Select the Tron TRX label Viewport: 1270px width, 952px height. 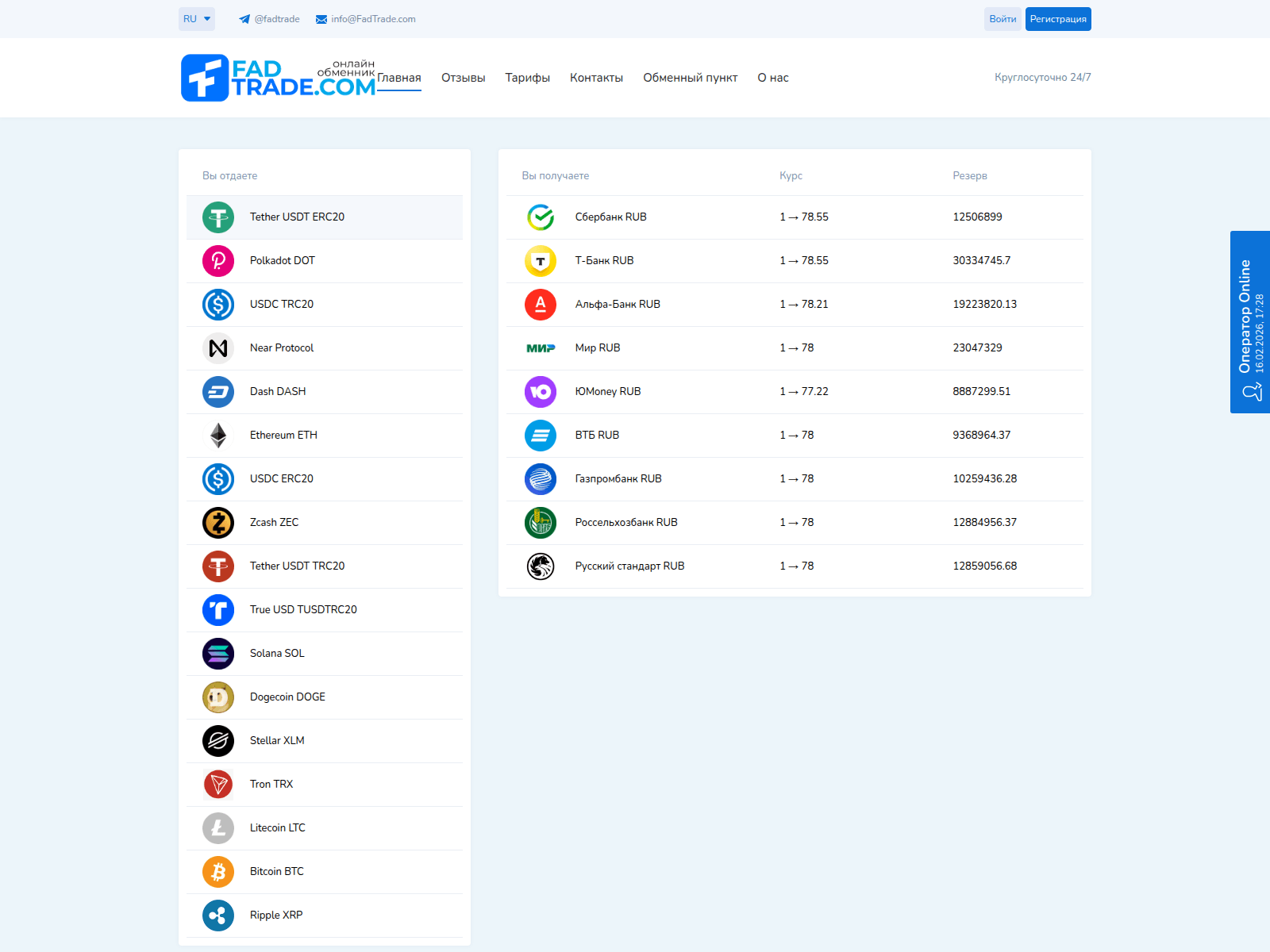271,785
